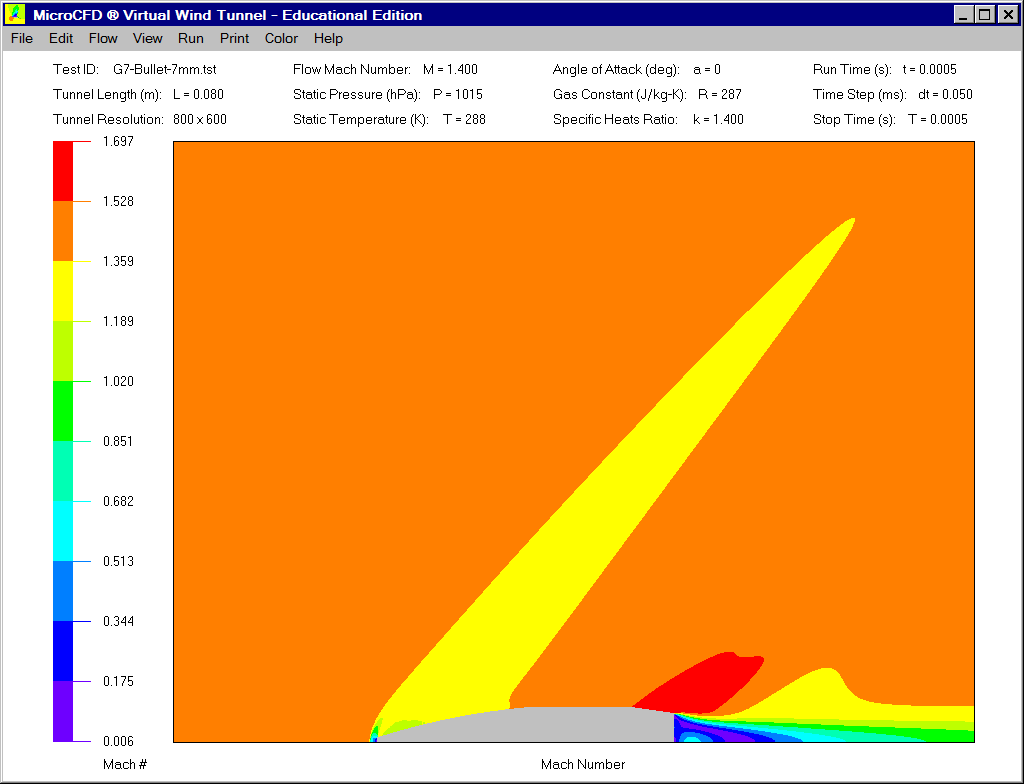Click the aquamarine legend swatch below 0.851
Screen dimensions: 1024x784
point(63,472)
